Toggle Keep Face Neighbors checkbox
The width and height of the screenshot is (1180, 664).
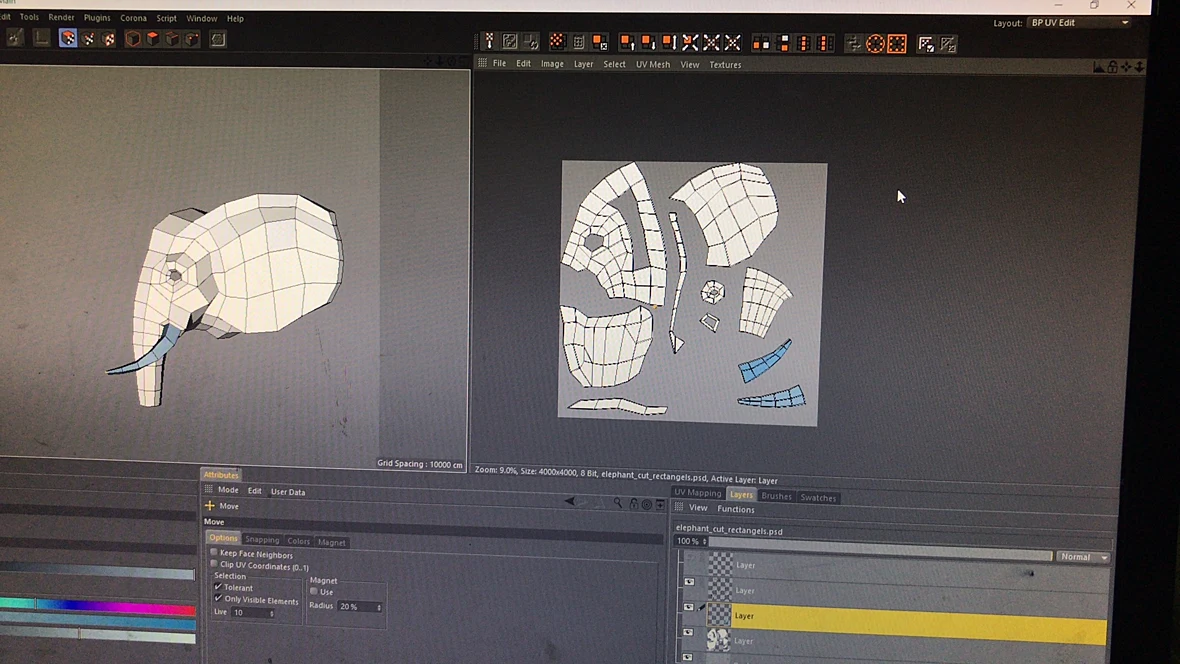[x=214, y=553]
